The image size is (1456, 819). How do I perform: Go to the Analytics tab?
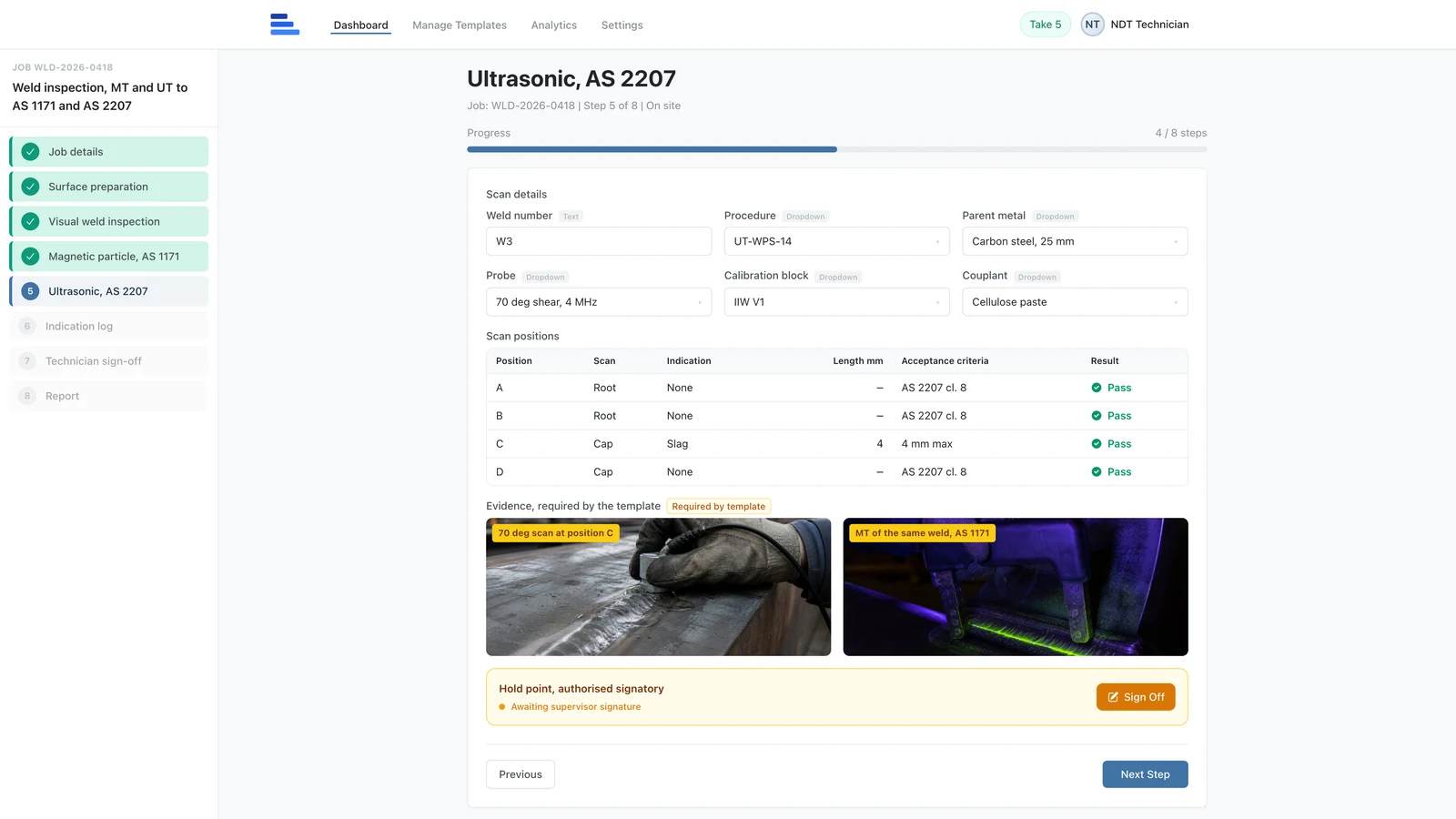click(554, 25)
